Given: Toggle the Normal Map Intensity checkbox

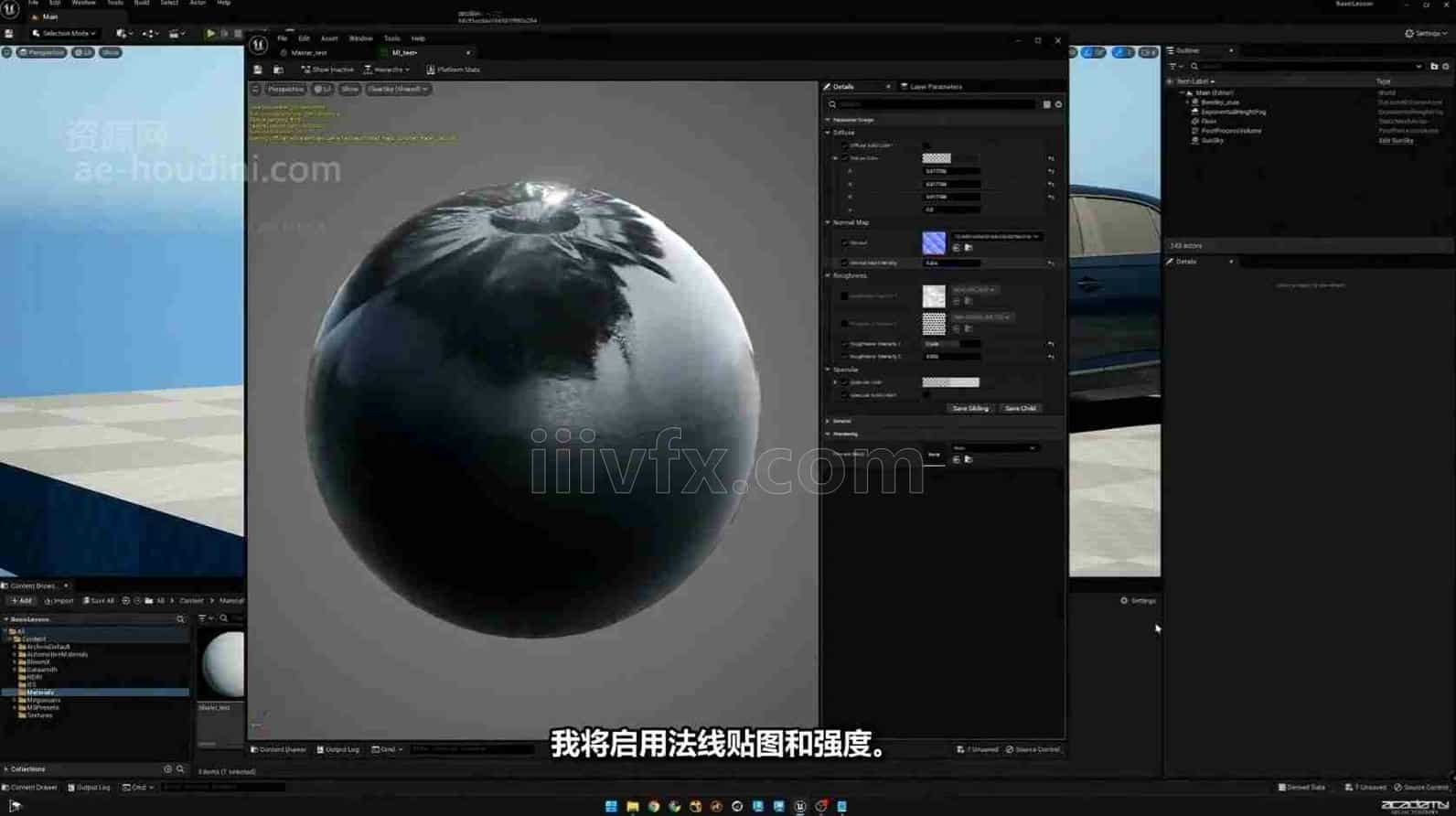Looking at the screenshot, I should click(844, 263).
